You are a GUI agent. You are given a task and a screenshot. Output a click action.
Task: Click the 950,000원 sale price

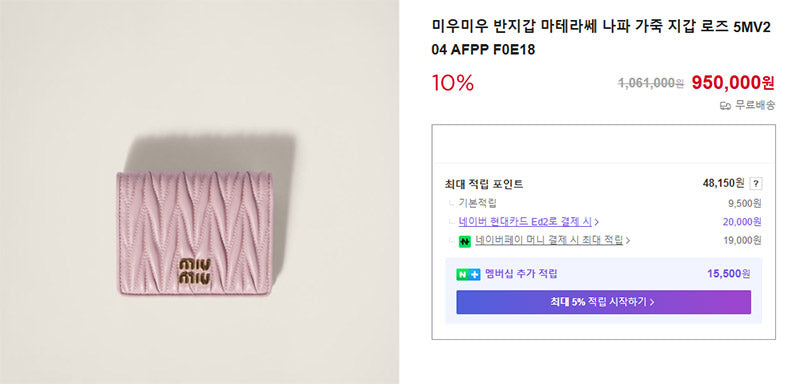[733, 83]
